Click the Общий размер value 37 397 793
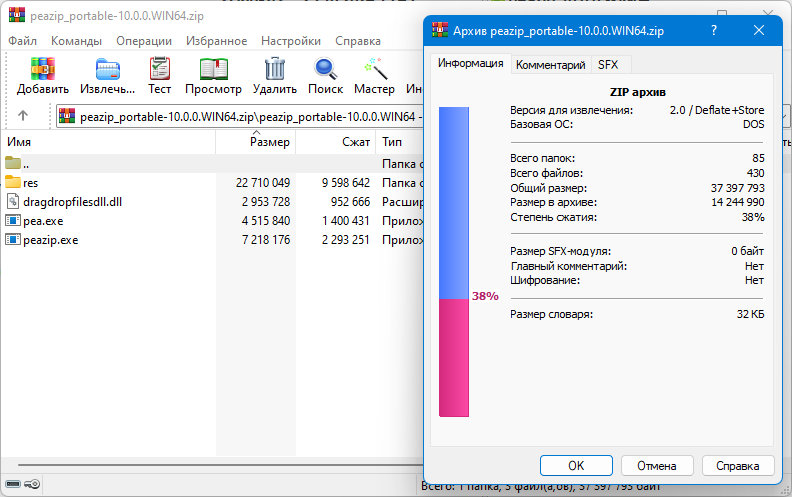Viewport: 792px width, 497px height. pos(737,188)
